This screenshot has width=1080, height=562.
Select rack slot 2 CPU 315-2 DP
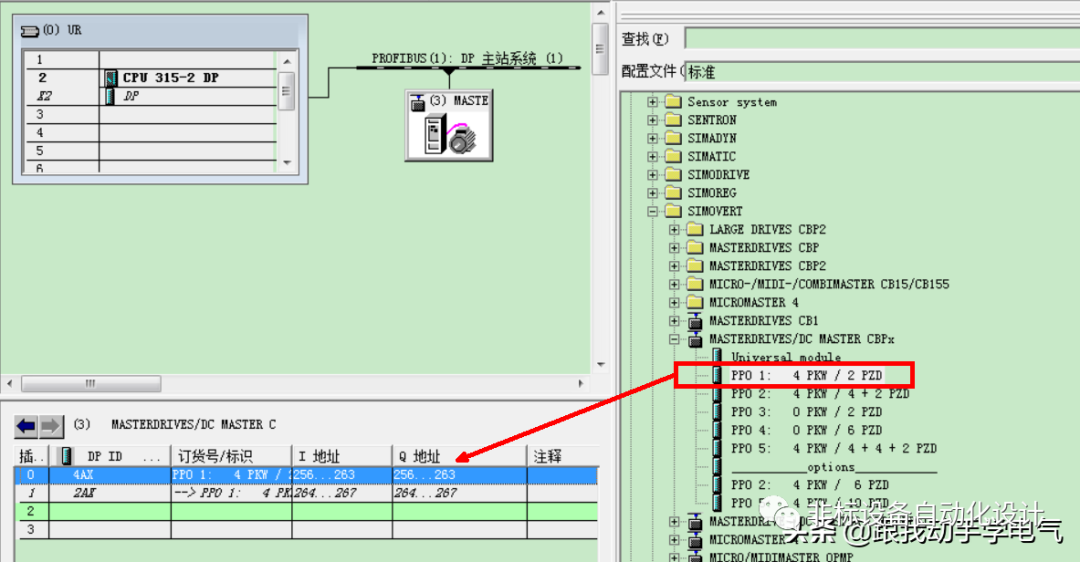pyautogui.click(x=150, y=78)
